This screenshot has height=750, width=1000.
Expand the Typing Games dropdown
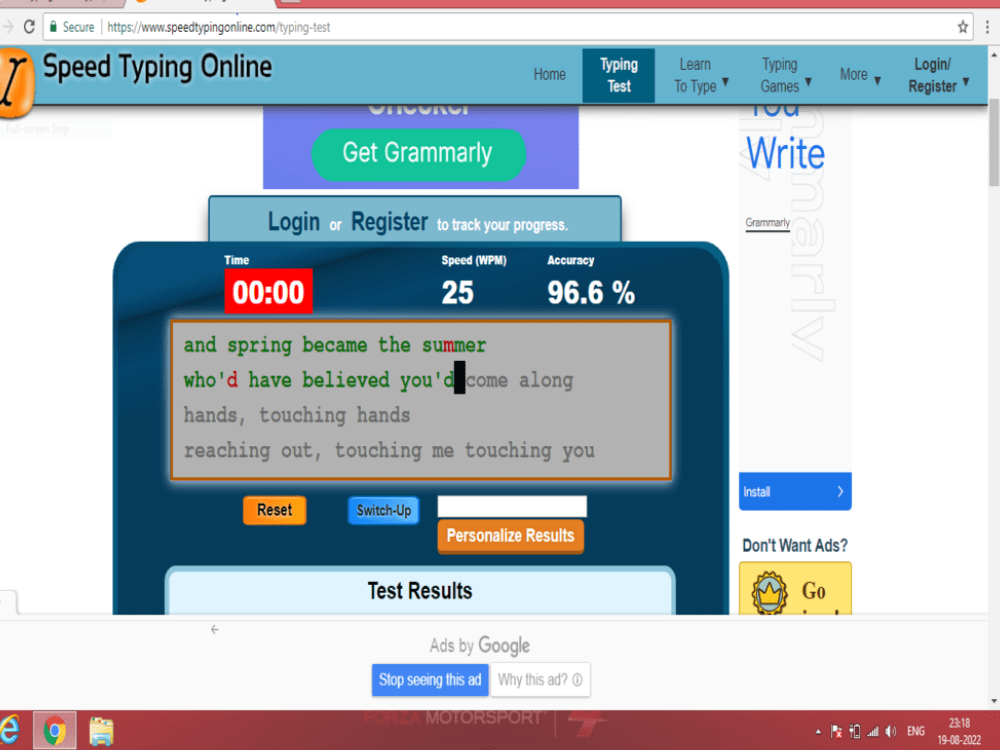(786, 75)
